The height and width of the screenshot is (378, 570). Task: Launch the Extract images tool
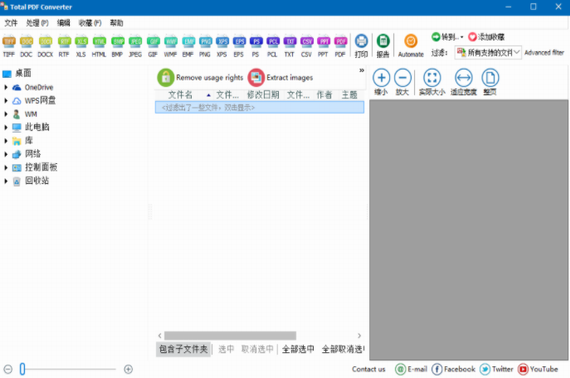pos(256,77)
